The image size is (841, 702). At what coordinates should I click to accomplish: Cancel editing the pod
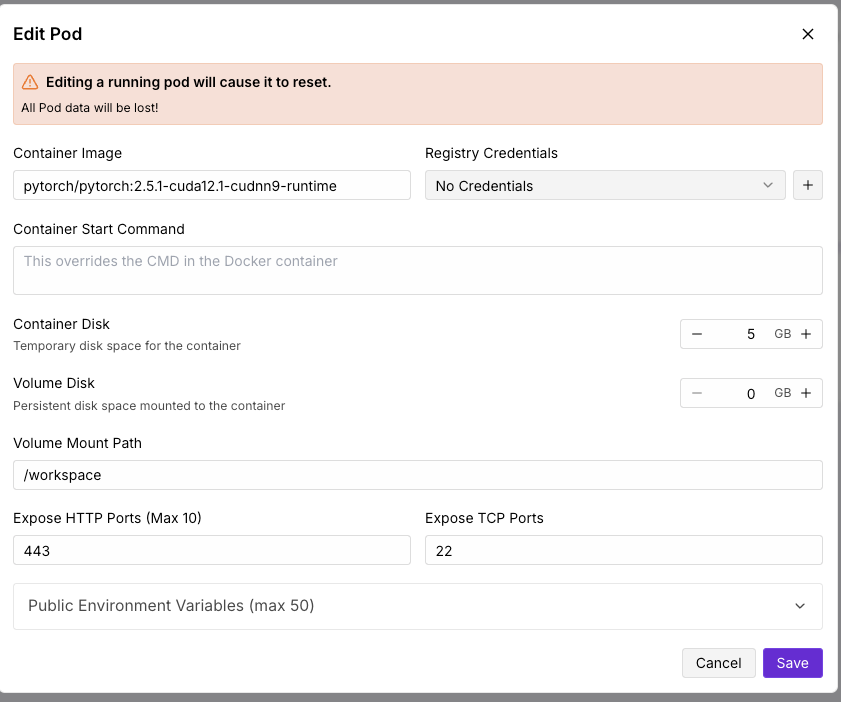(x=718, y=663)
